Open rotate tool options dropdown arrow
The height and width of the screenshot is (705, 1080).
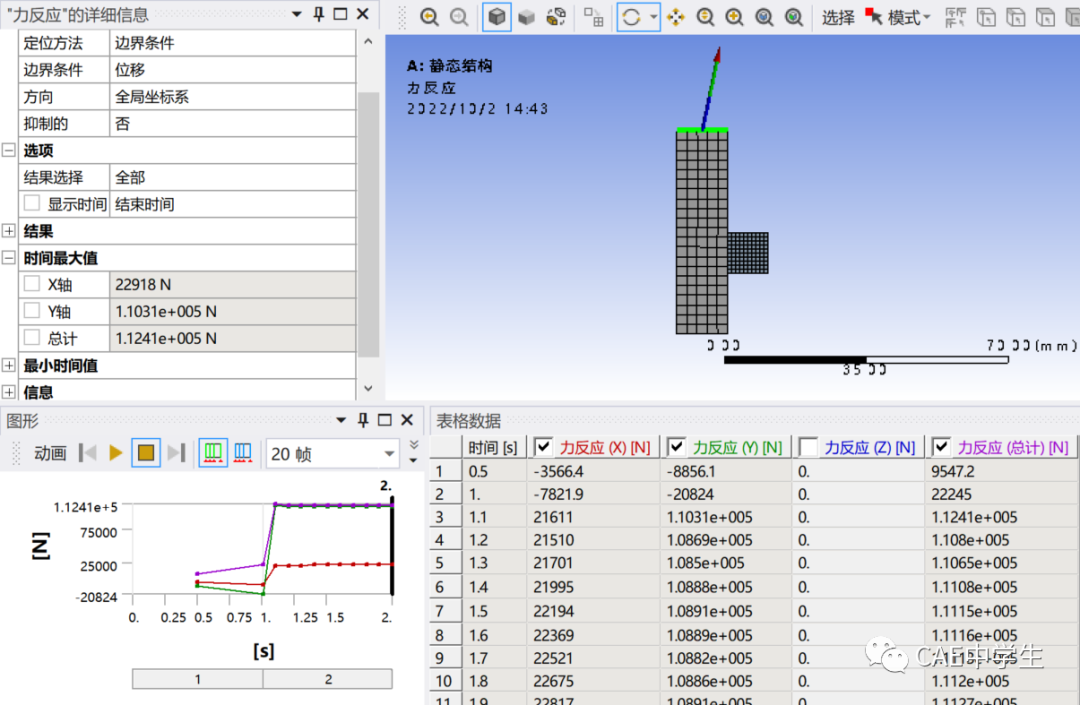(653, 17)
